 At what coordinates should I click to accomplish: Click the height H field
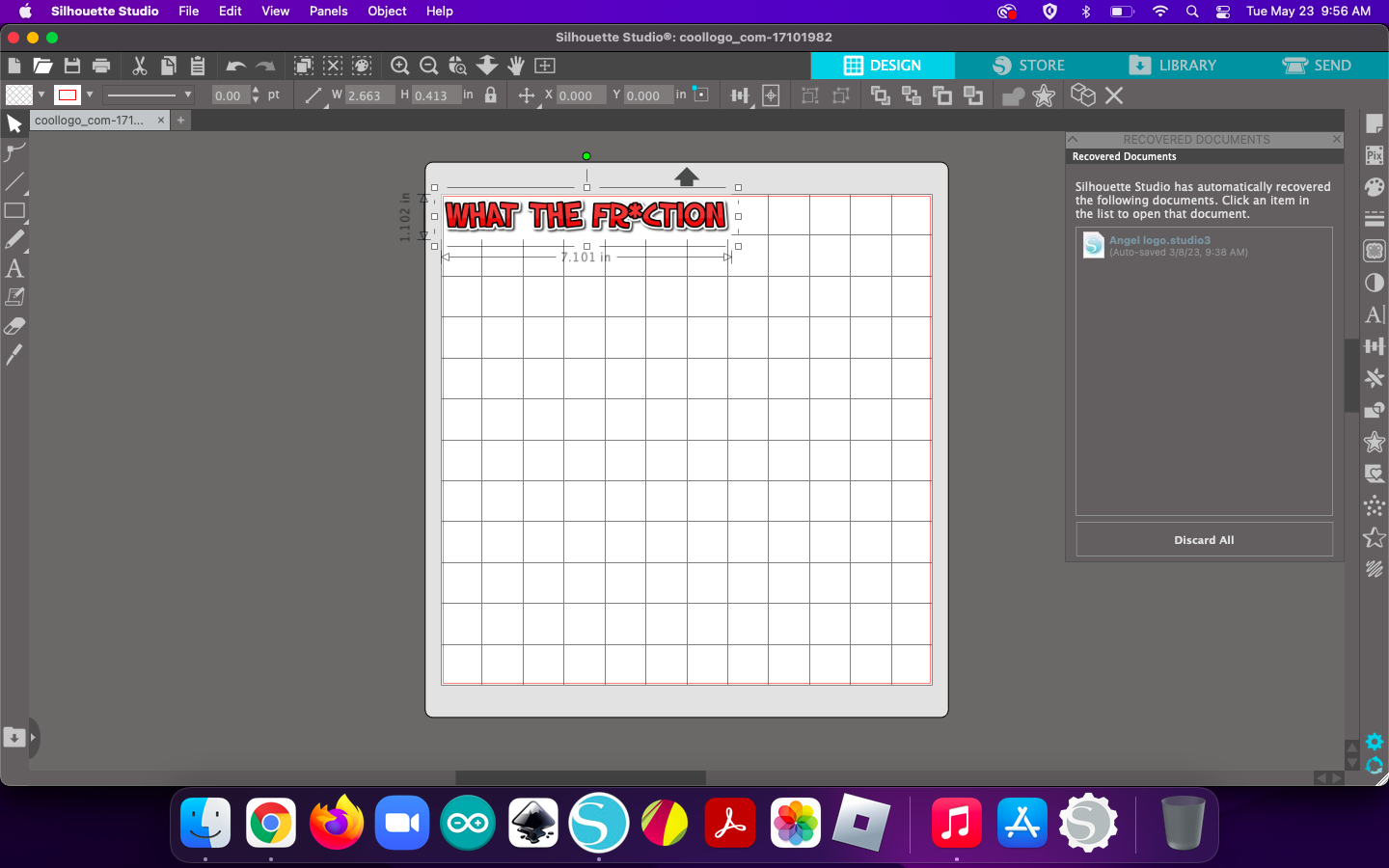click(435, 95)
